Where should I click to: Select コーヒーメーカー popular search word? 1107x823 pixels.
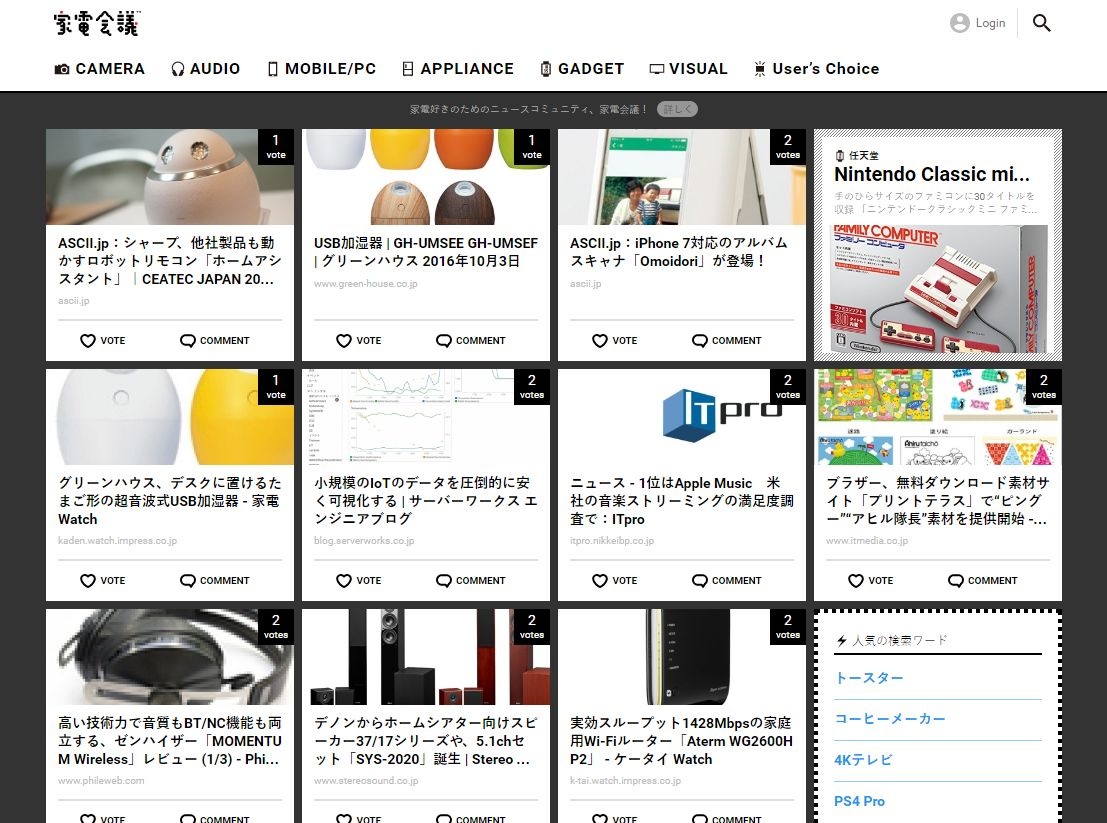point(890,719)
